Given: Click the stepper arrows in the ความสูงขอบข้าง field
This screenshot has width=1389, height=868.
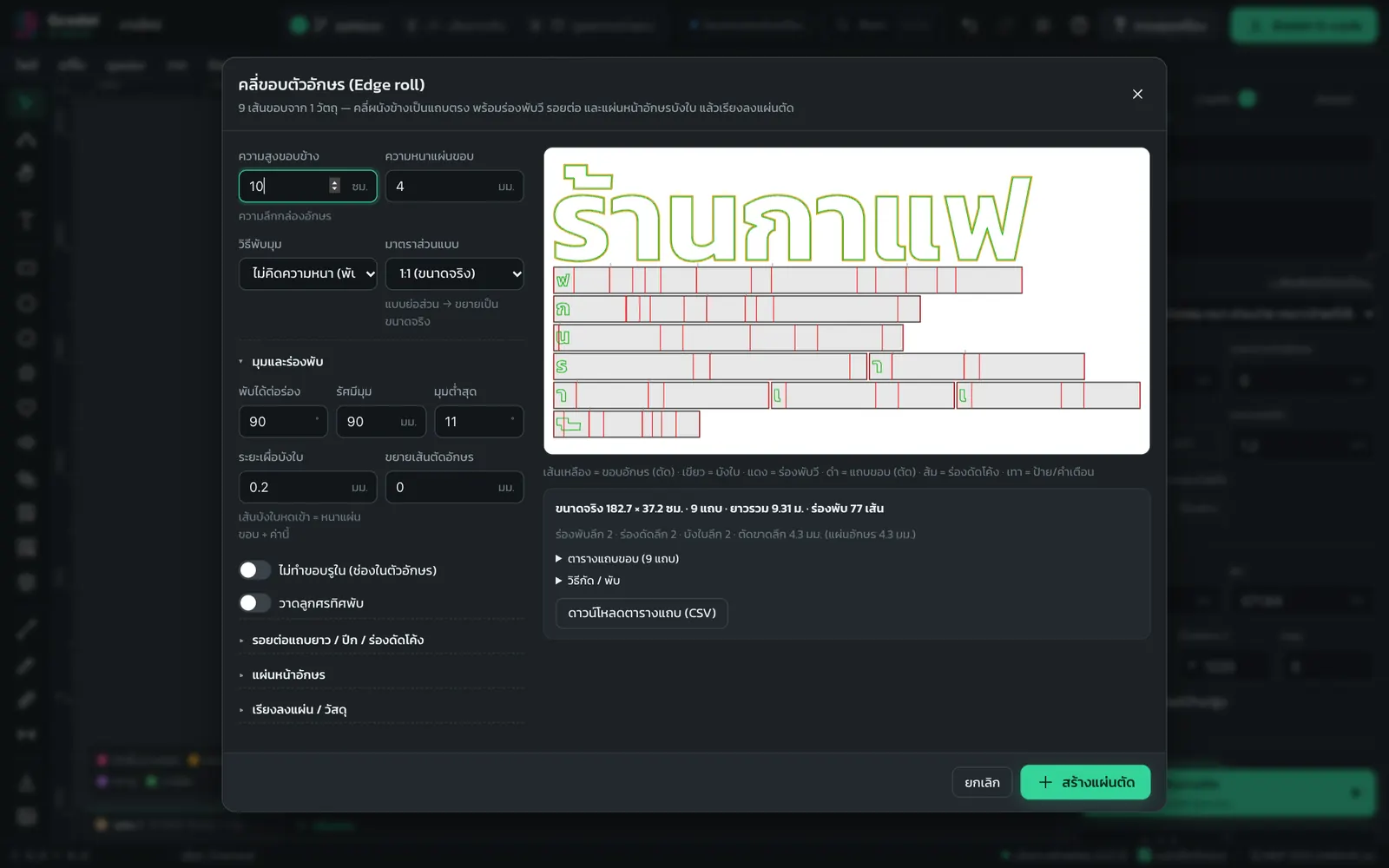Looking at the screenshot, I should (x=334, y=186).
